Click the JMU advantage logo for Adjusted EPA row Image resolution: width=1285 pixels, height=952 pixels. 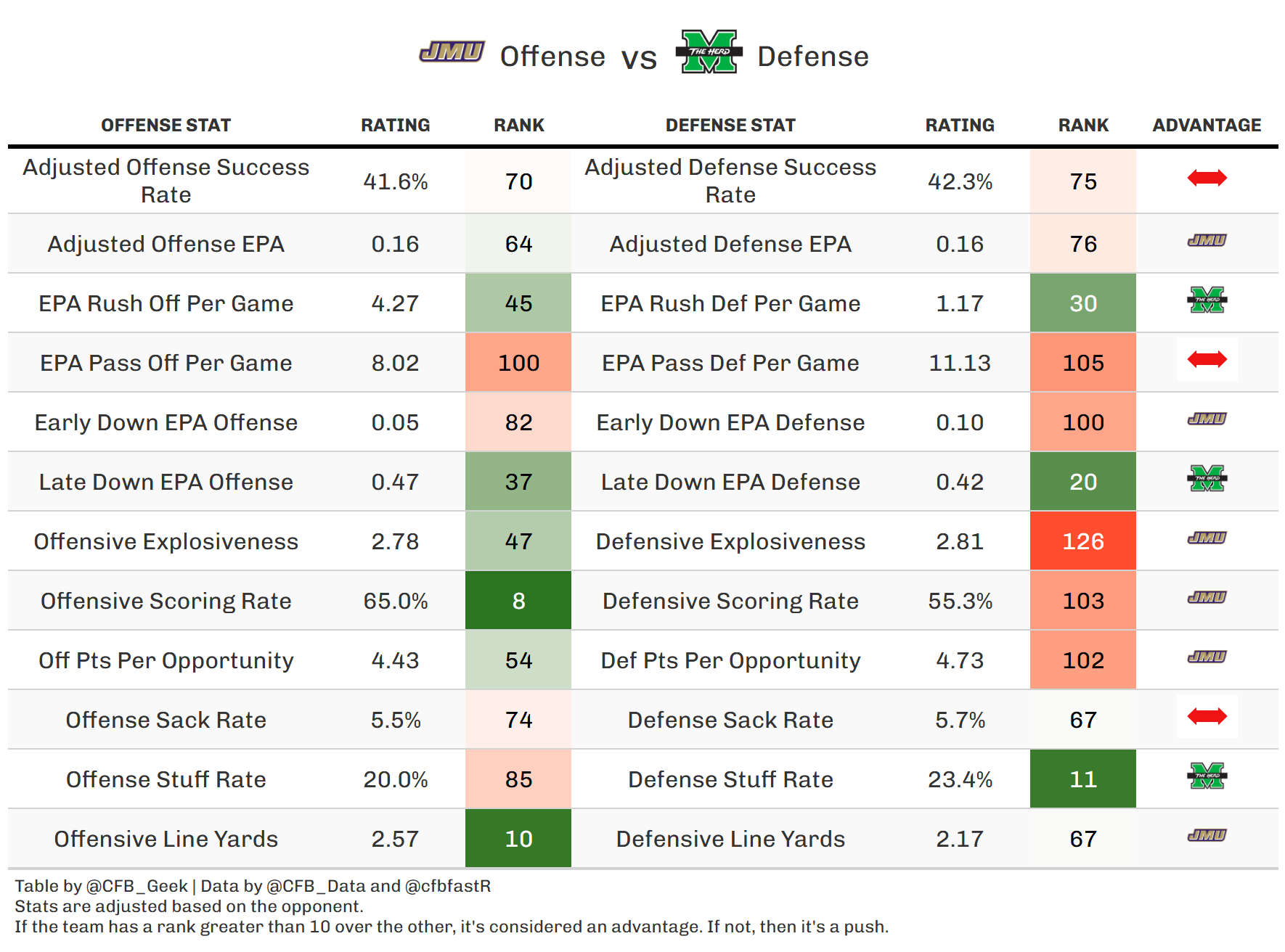pos(1207,240)
